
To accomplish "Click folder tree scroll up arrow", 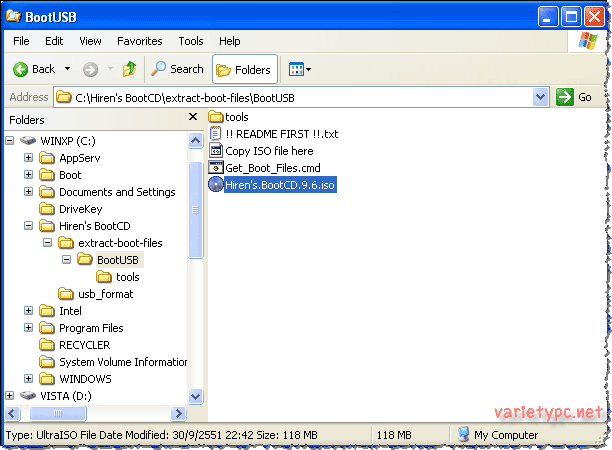I will point(195,140).
